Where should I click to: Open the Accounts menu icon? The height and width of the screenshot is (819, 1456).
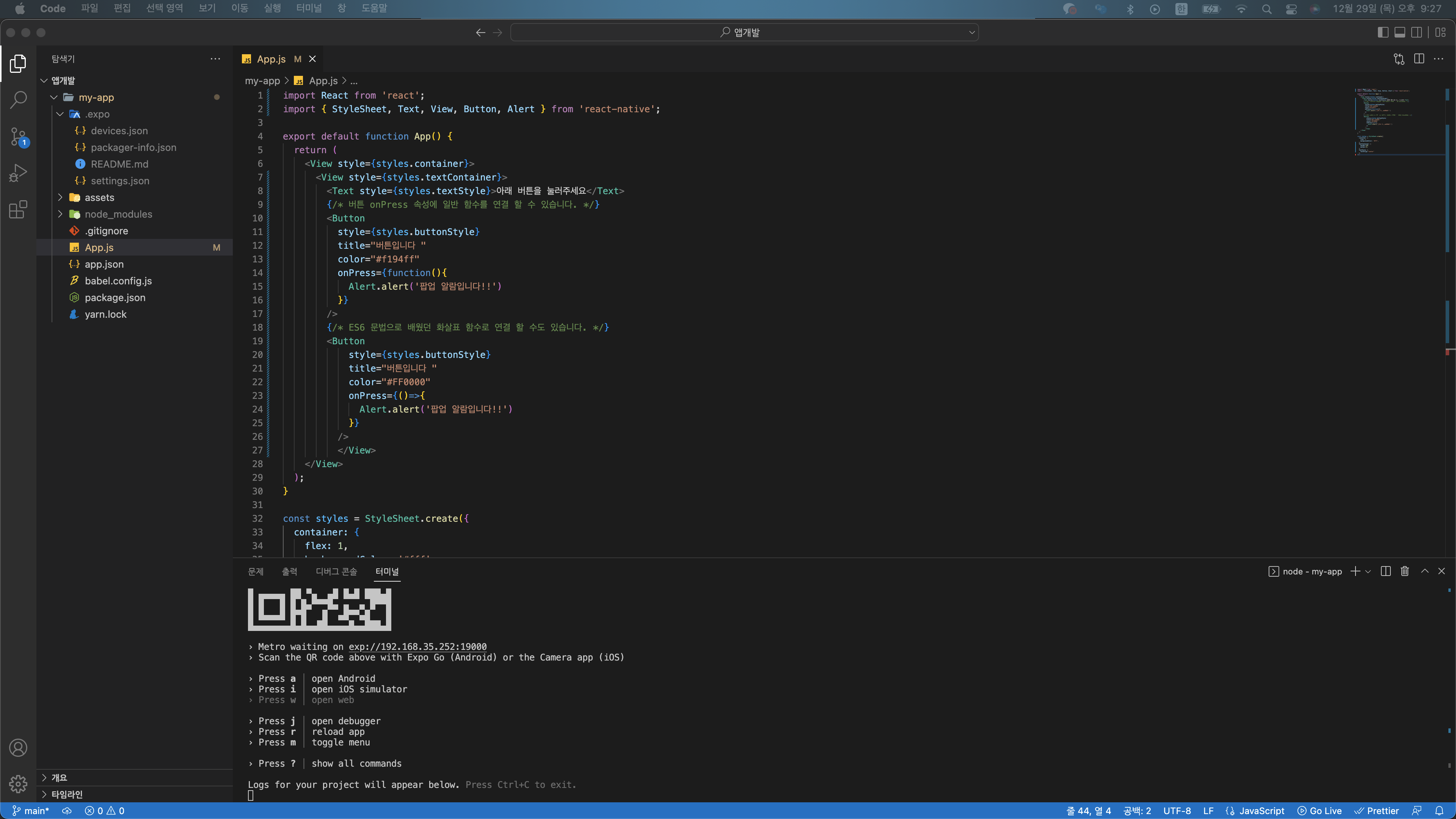18,747
